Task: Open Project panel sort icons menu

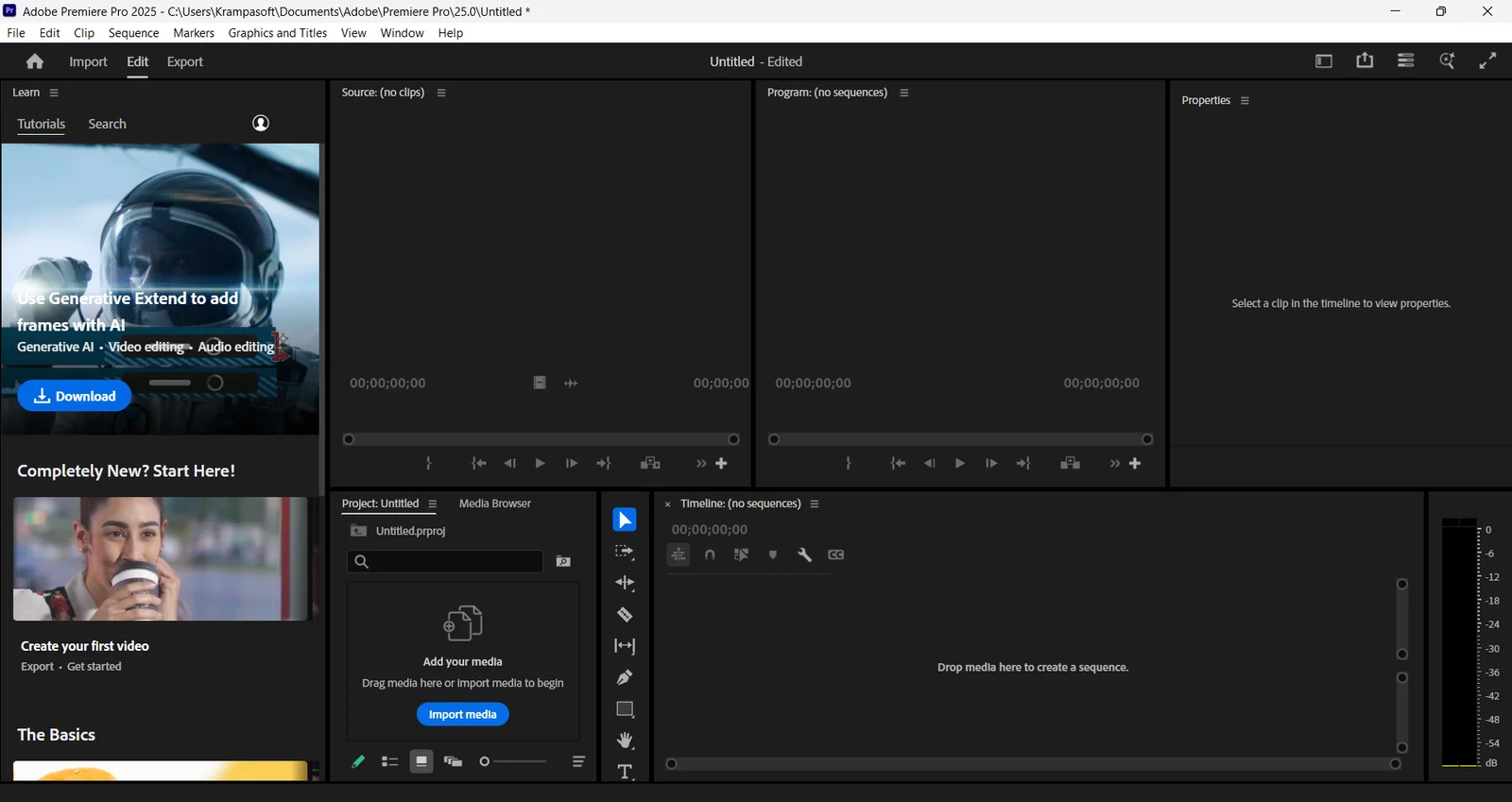Action: point(578,761)
